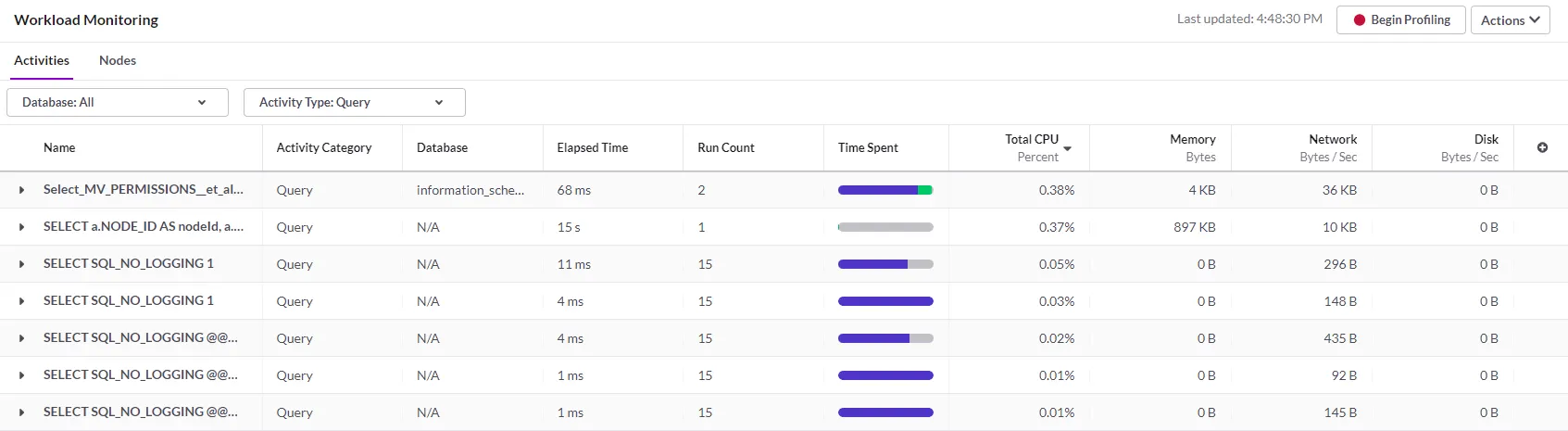Sort by the Run Count column

(x=726, y=147)
